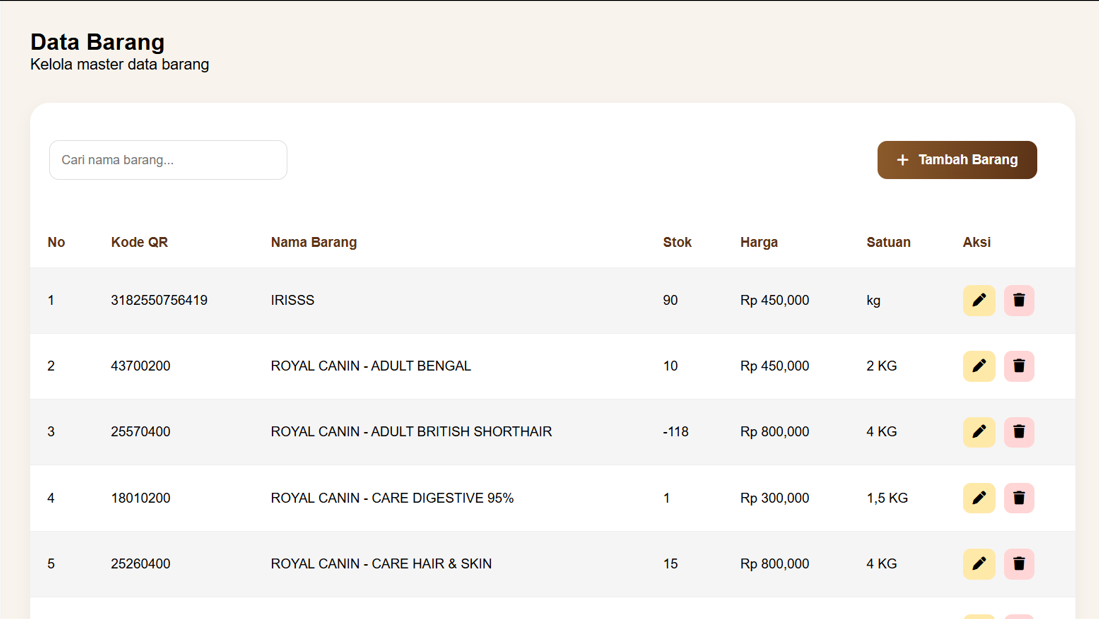1099x619 pixels.
Task: Click ROYAL CANIN - CARE DIGESTIVE 95% name
Action: pos(392,498)
